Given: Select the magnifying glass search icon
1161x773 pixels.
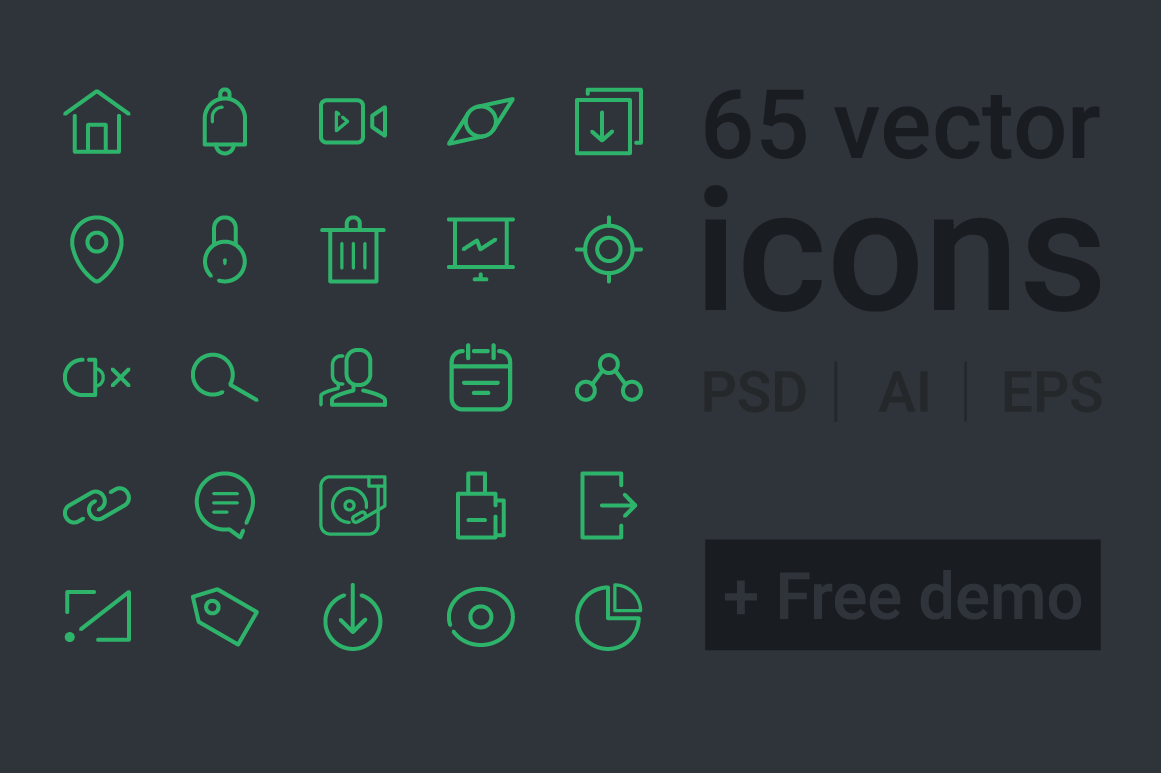Looking at the screenshot, I should coord(224,378).
